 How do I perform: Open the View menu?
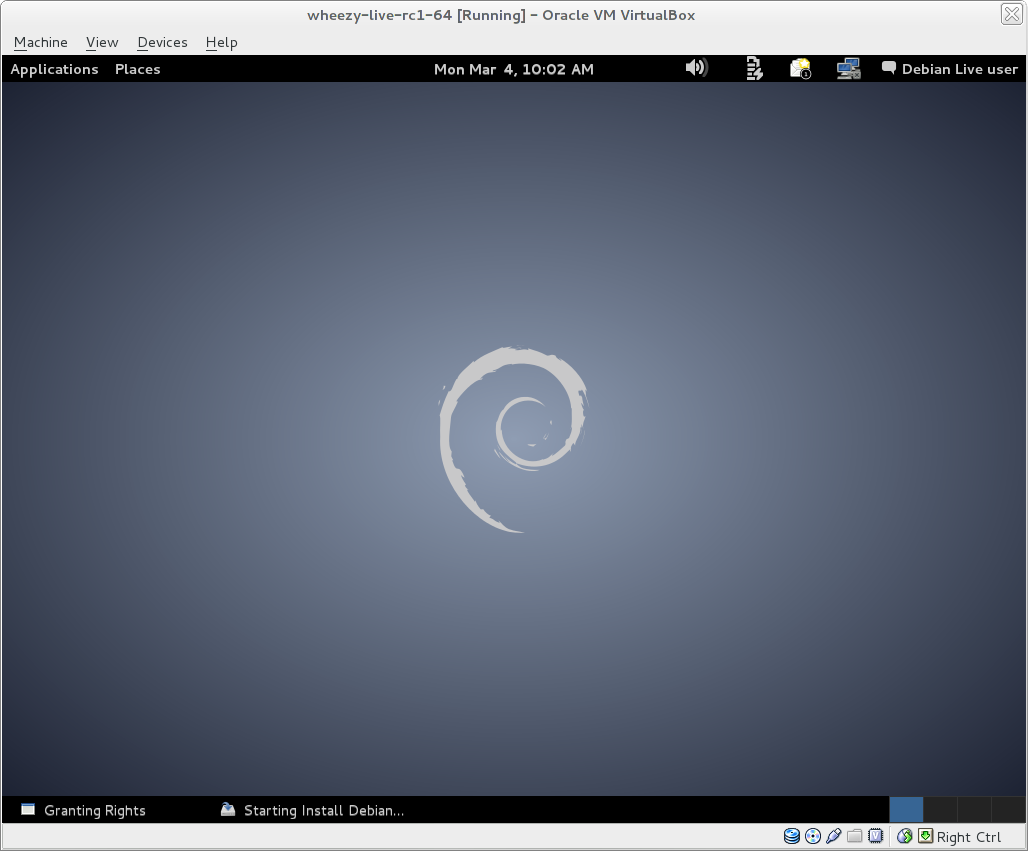coord(102,42)
